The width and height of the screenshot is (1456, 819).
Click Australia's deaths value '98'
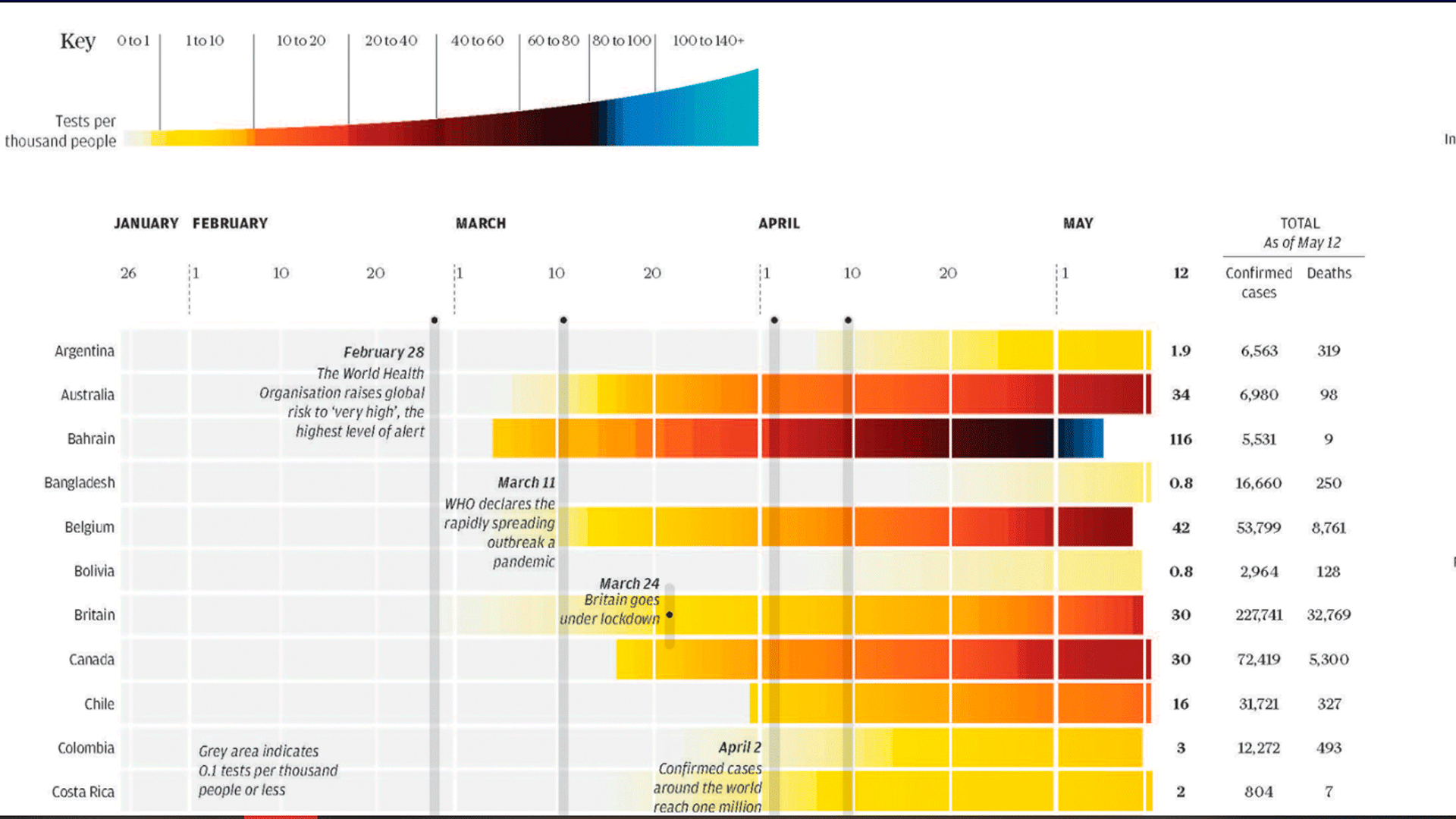(1329, 395)
